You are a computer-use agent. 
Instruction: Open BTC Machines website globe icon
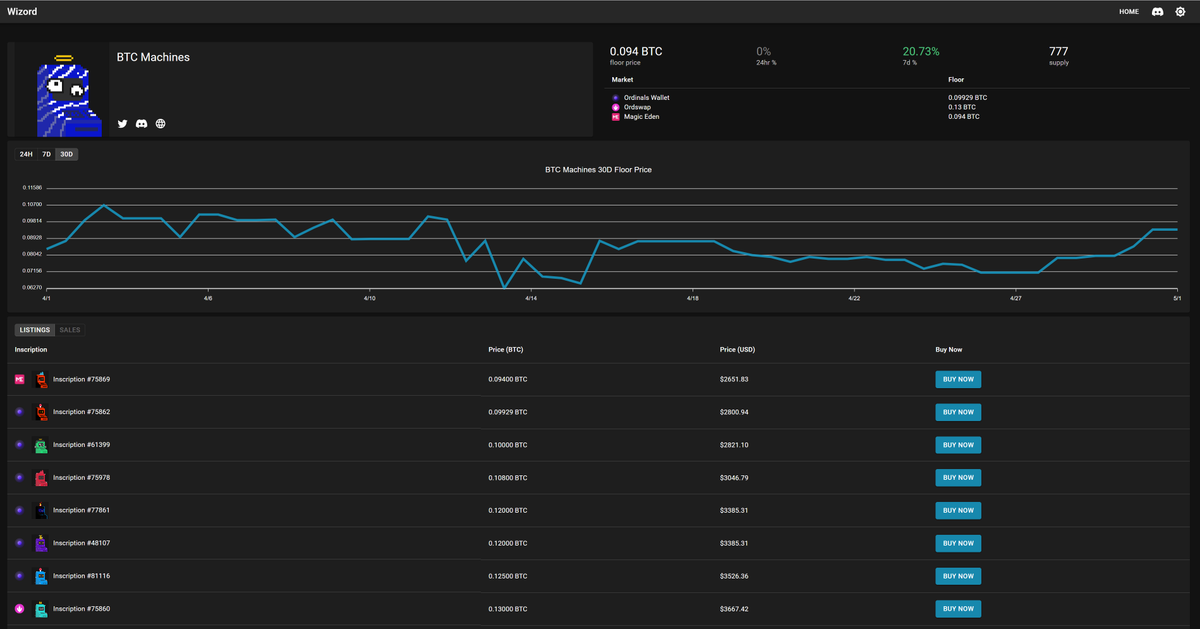pyautogui.click(x=161, y=124)
